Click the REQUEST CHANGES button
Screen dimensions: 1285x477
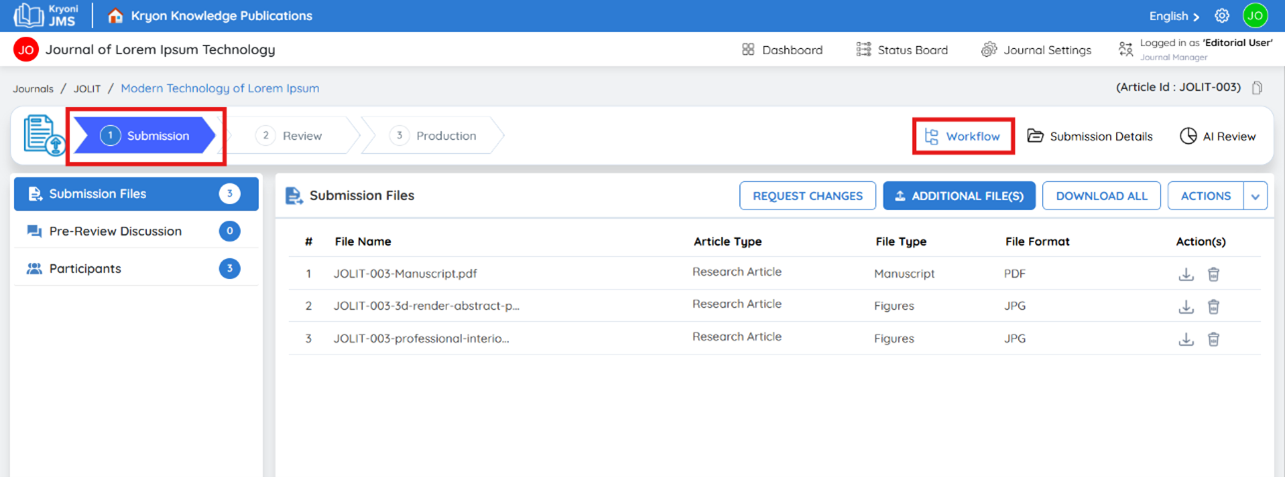tap(808, 196)
